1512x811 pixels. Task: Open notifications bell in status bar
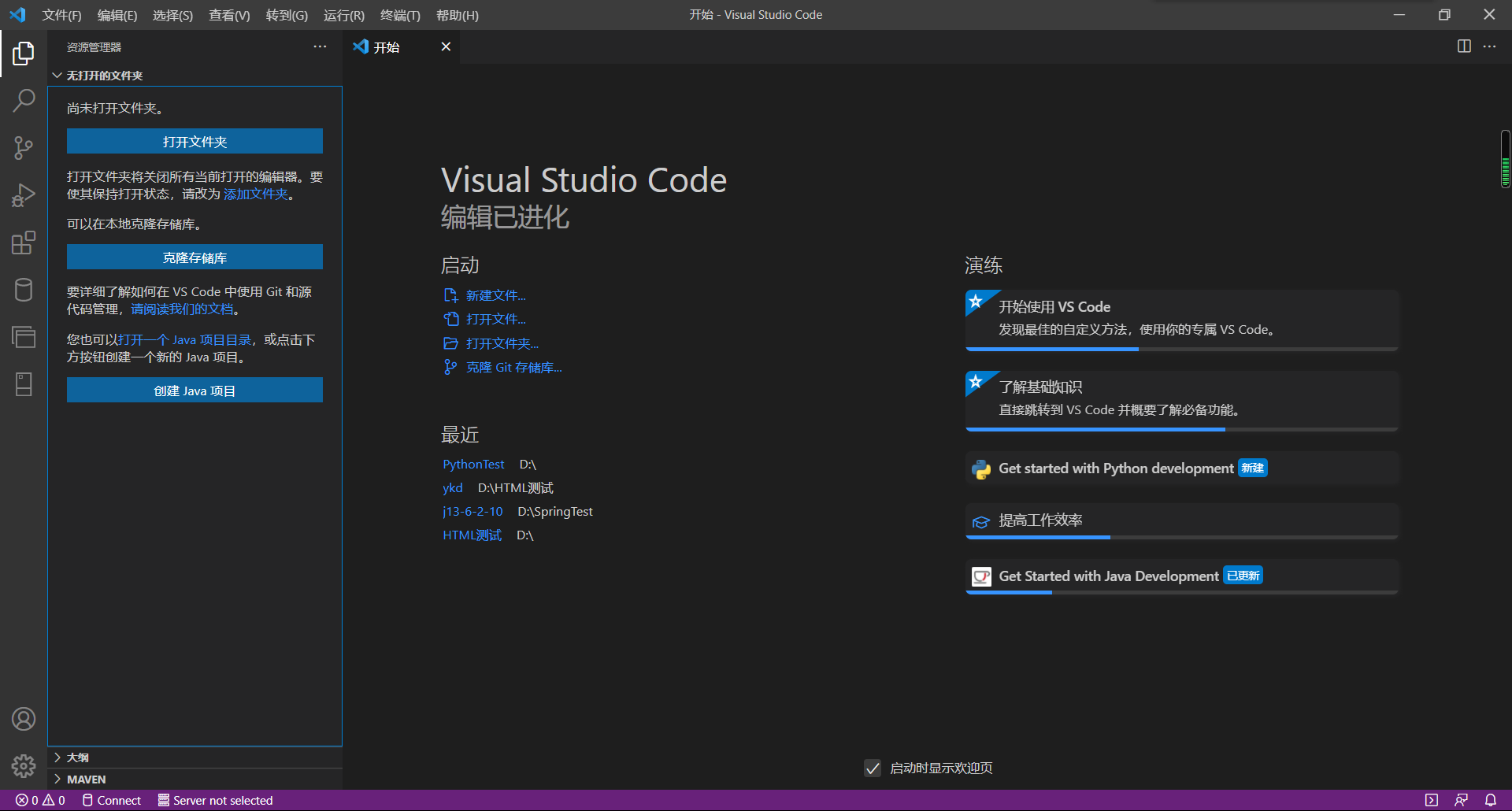pos(1491,800)
